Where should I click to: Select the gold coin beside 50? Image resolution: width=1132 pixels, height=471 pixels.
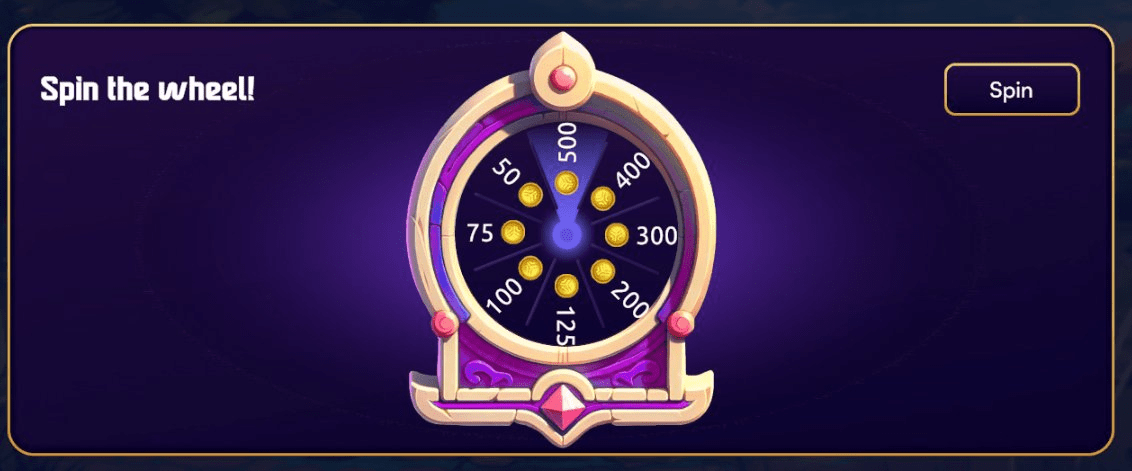(531, 194)
